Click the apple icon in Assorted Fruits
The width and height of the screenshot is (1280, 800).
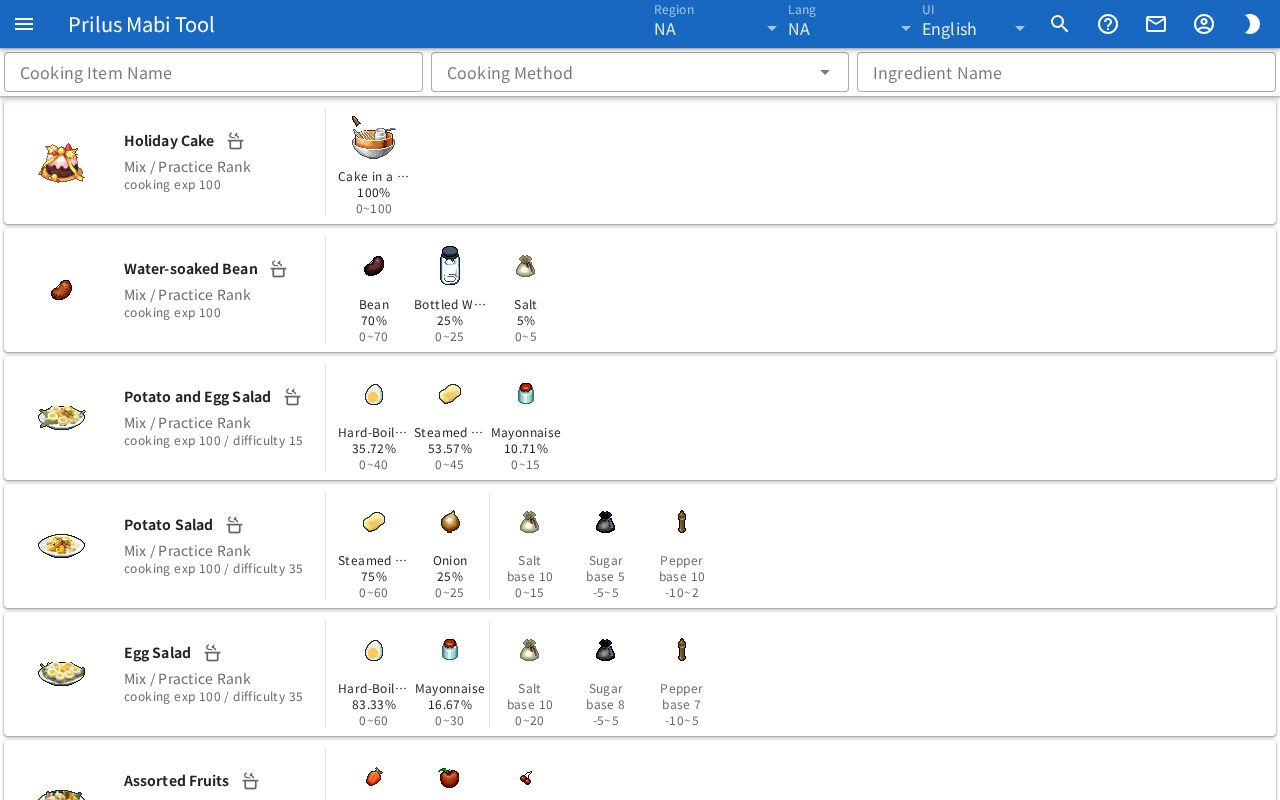(x=450, y=777)
